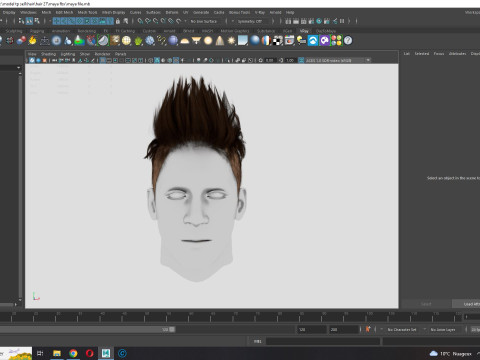
Task: Create a V-Ray cone-shaped IES light
Action: tap(220, 41)
